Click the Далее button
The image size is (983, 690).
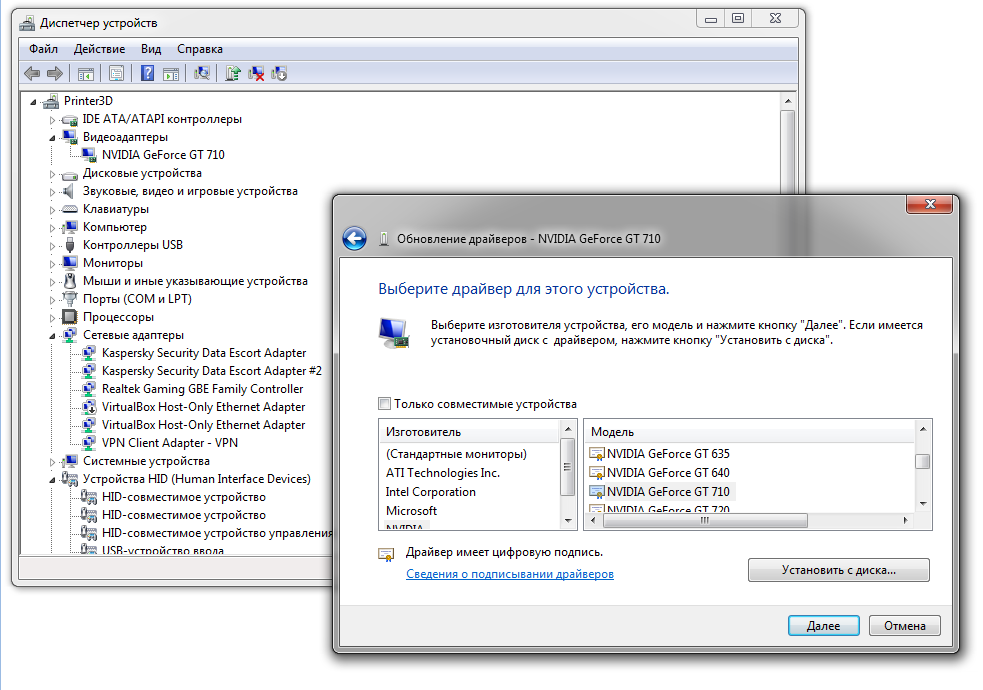pos(823,624)
